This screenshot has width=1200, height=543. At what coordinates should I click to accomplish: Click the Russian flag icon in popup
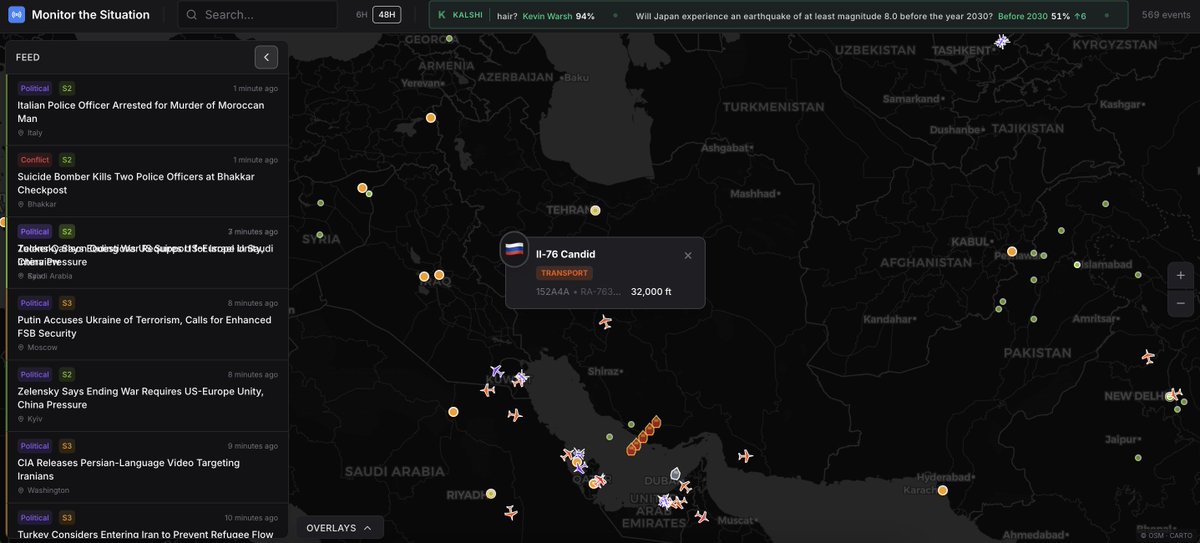tap(514, 249)
